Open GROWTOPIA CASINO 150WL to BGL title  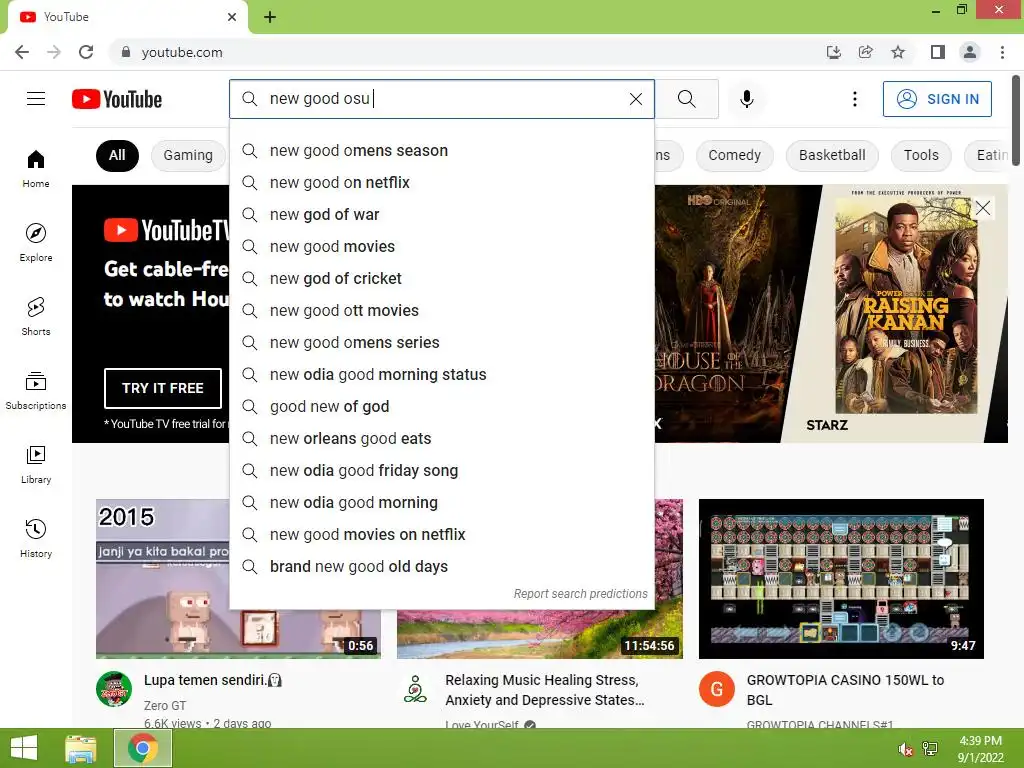[x=845, y=690]
